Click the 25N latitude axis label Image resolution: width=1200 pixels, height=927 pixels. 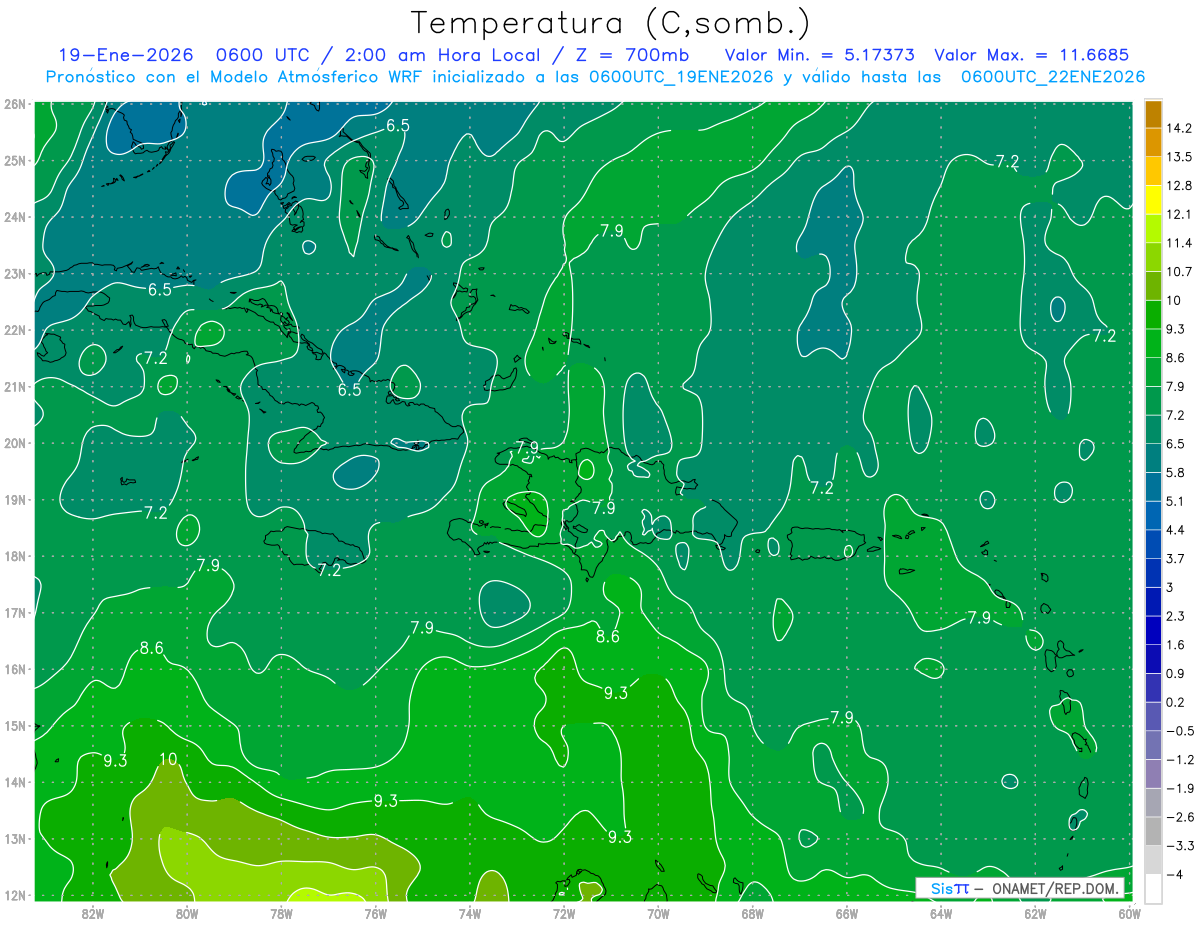(x=14, y=160)
